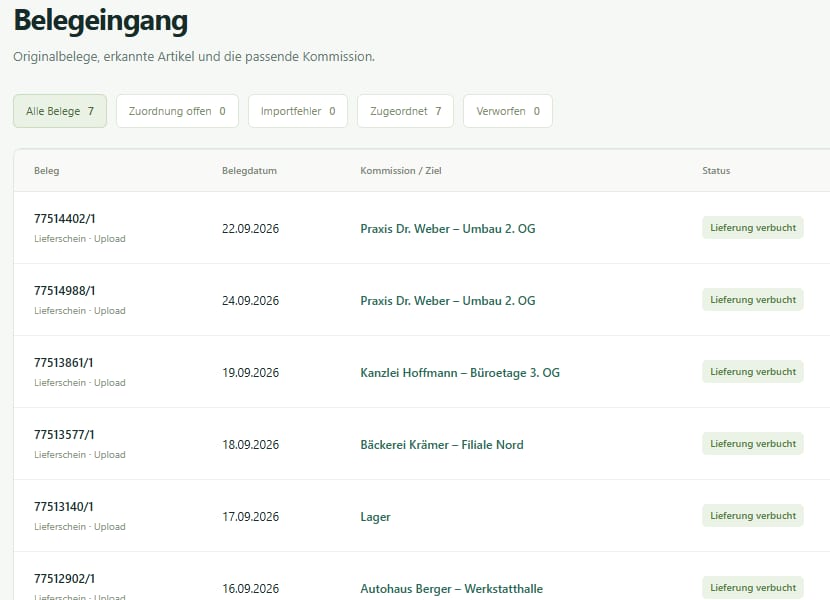Select the Verworfen filter tab
The image size is (830, 600).
508,111
